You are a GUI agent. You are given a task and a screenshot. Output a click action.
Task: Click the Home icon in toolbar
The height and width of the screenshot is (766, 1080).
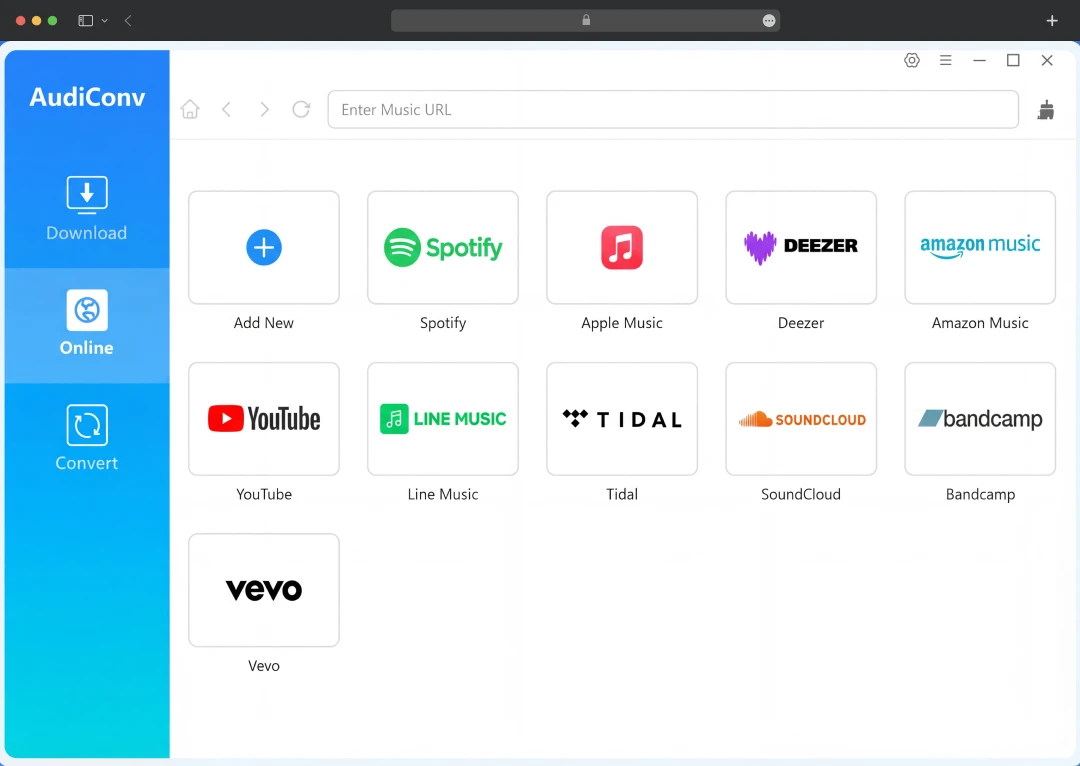pos(190,110)
